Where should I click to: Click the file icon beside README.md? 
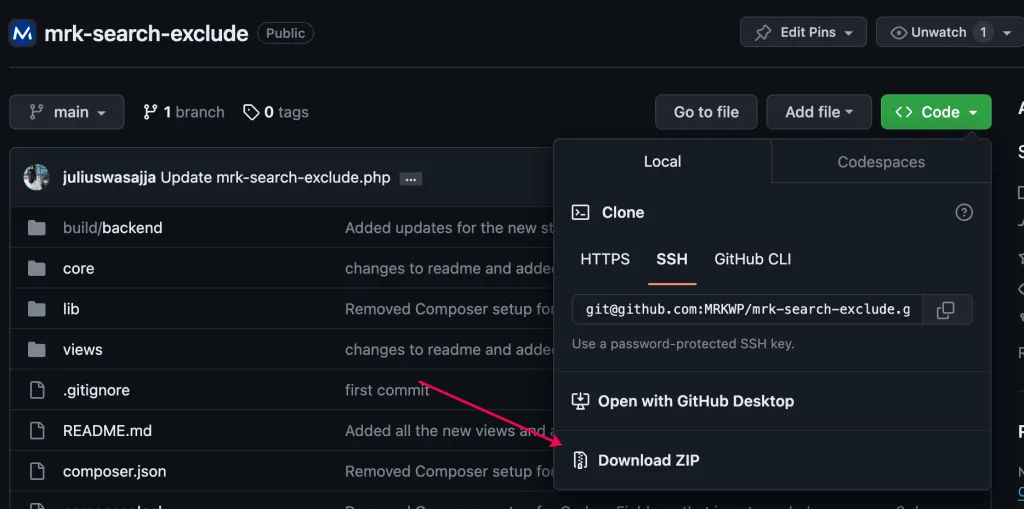37,431
